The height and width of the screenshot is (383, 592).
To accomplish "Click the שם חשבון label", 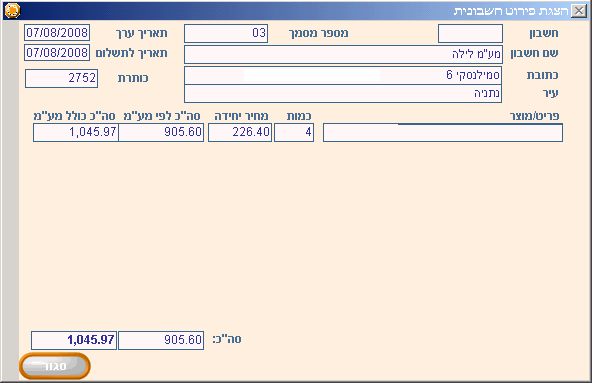I will point(534,53).
